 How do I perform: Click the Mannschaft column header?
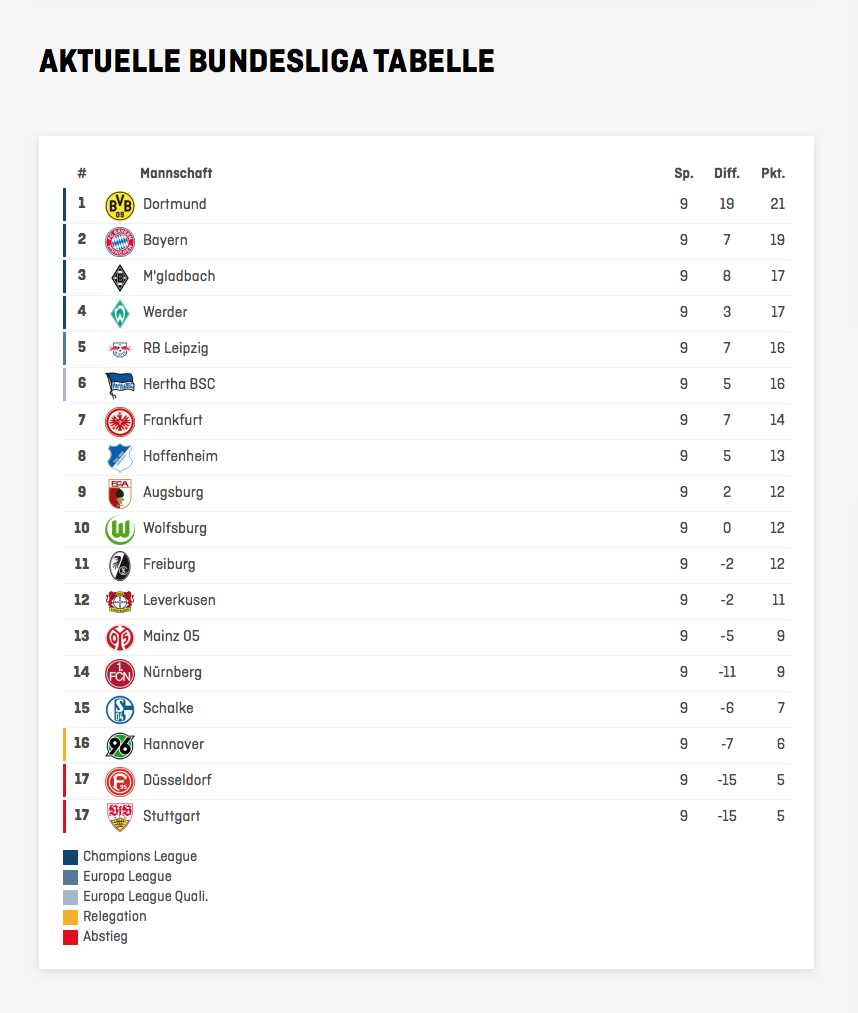pos(176,173)
